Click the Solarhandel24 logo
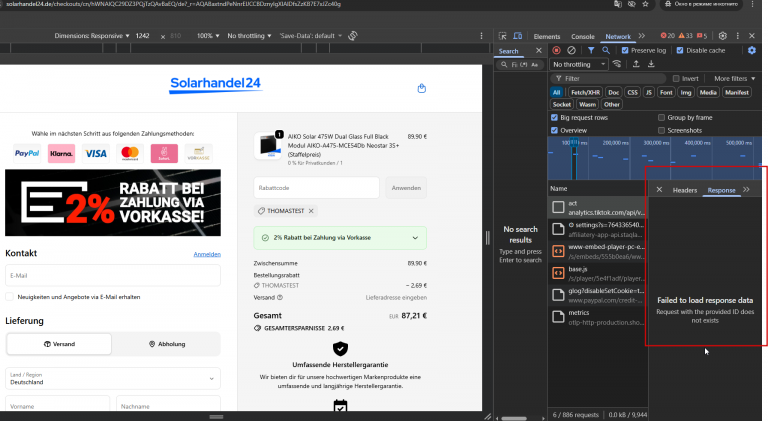 tap(215, 84)
